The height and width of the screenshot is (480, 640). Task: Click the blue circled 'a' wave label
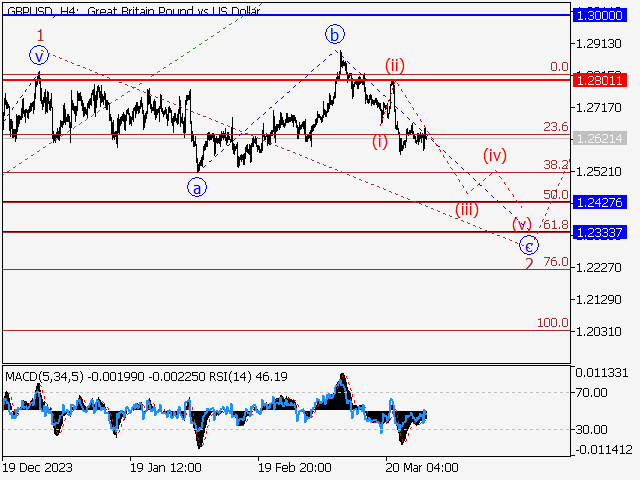tap(197, 188)
